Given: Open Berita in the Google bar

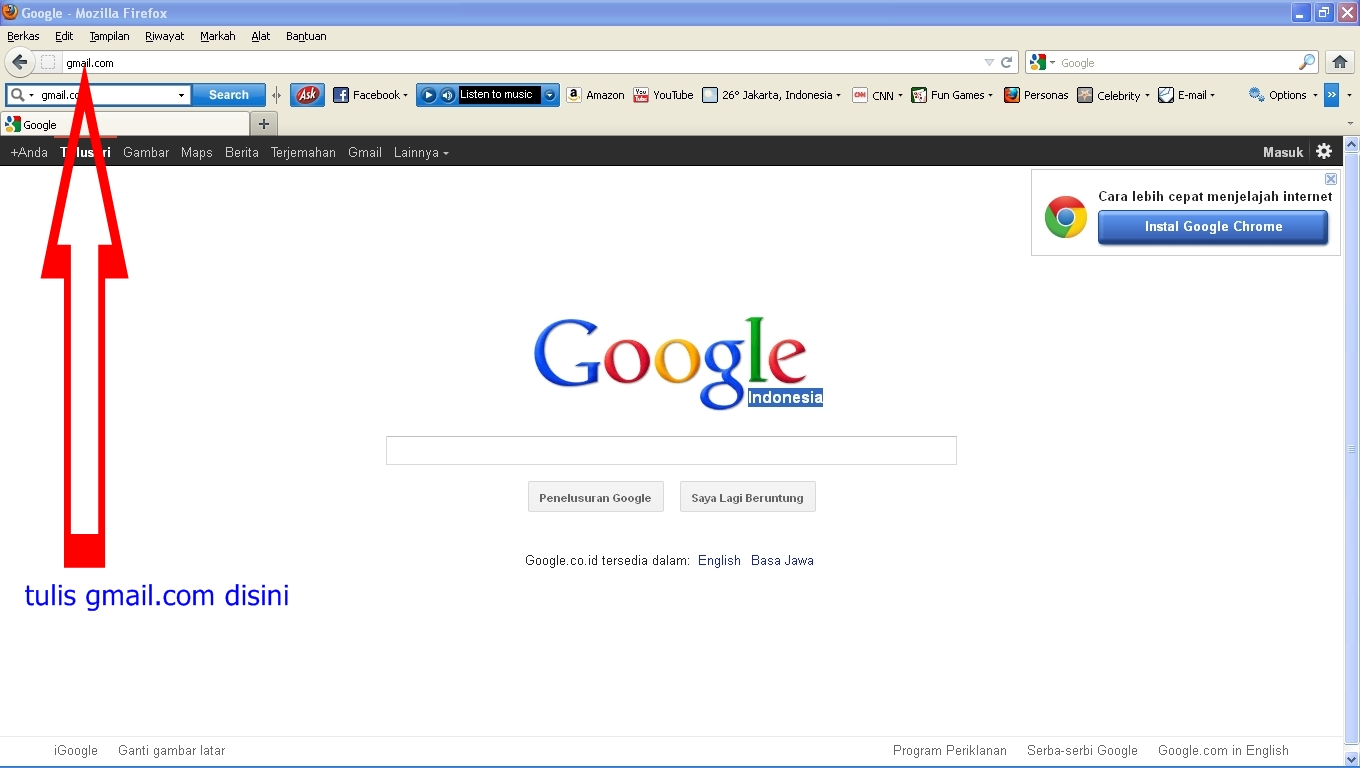Looking at the screenshot, I should click(x=242, y=152).
